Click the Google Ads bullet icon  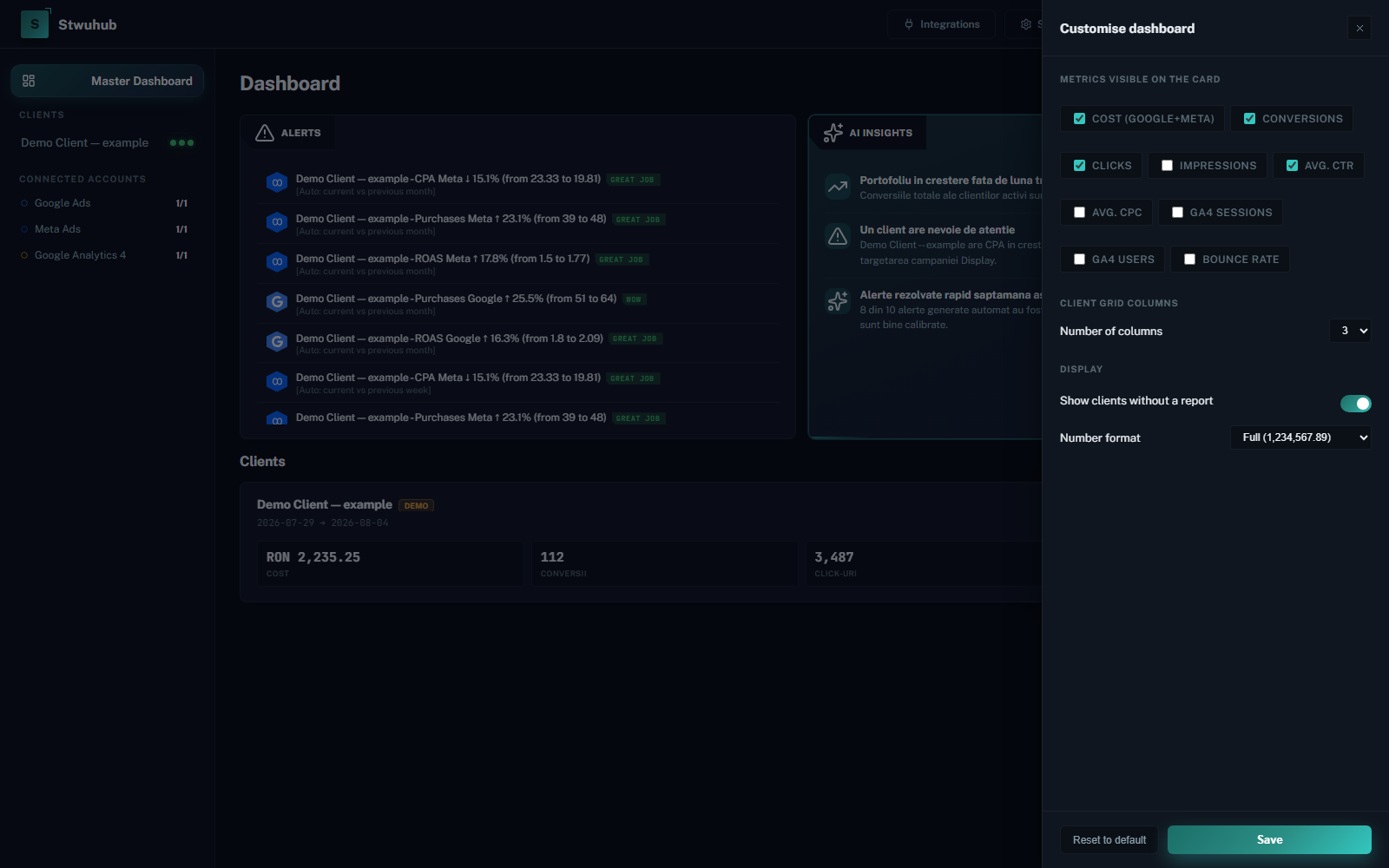click(24, 203)
